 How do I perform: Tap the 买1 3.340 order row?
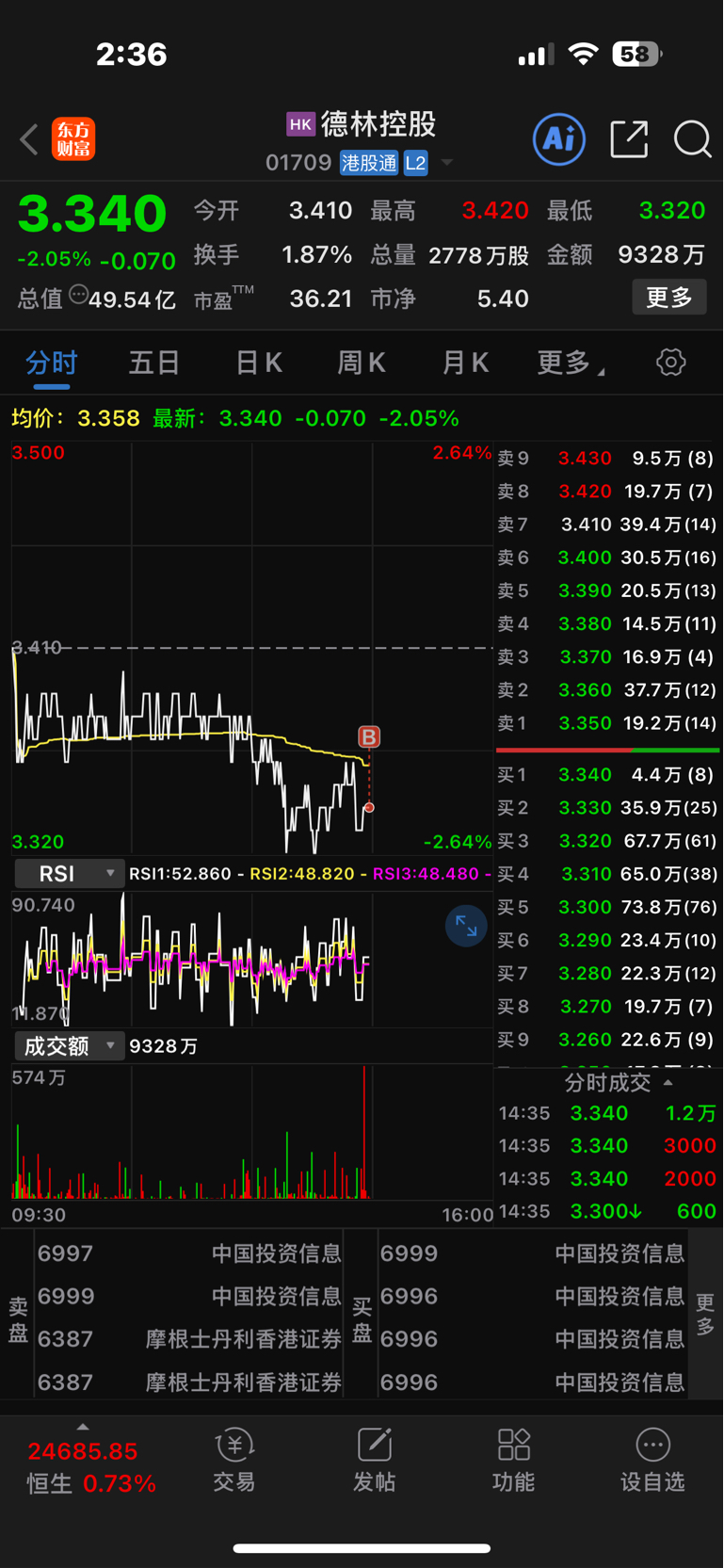point(607,775)
